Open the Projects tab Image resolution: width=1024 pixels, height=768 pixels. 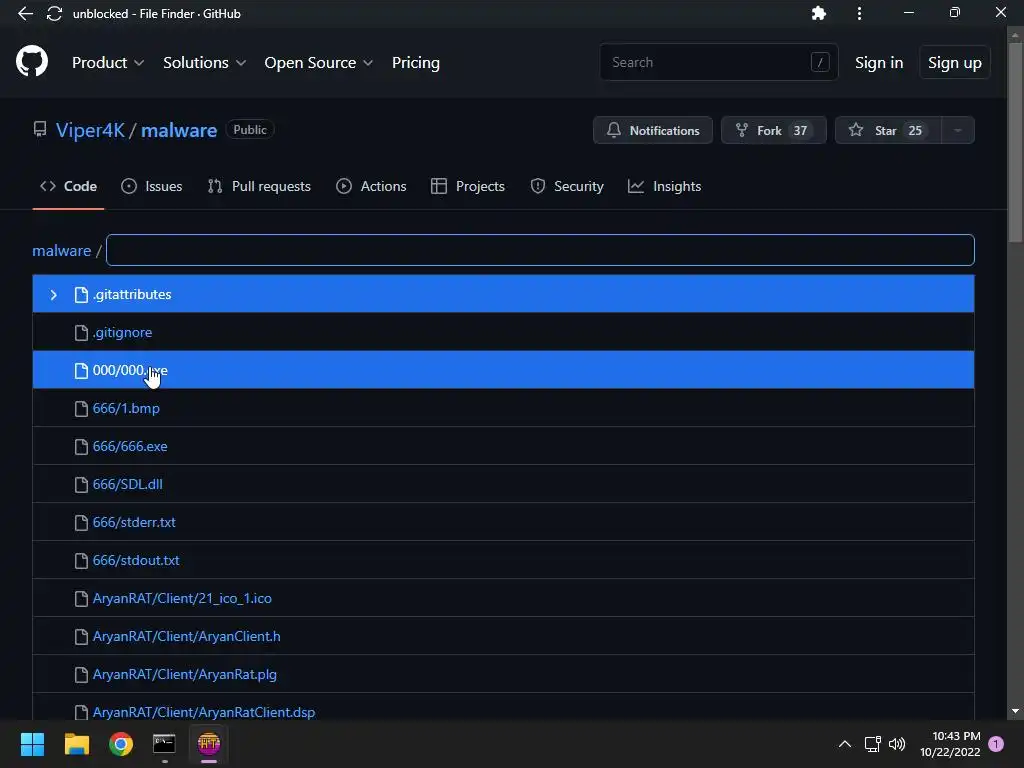tap(468, 186)
